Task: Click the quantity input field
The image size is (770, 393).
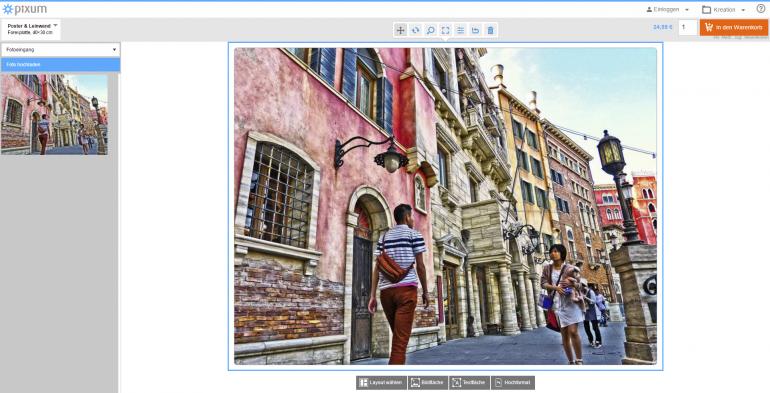Action: [688, 28]
